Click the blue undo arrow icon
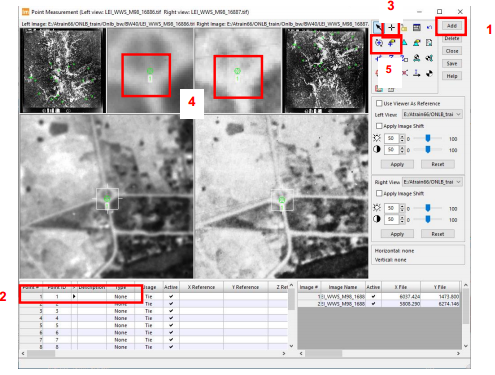The width and height of the screenshot is (495, 375). [x=429, y=28]
